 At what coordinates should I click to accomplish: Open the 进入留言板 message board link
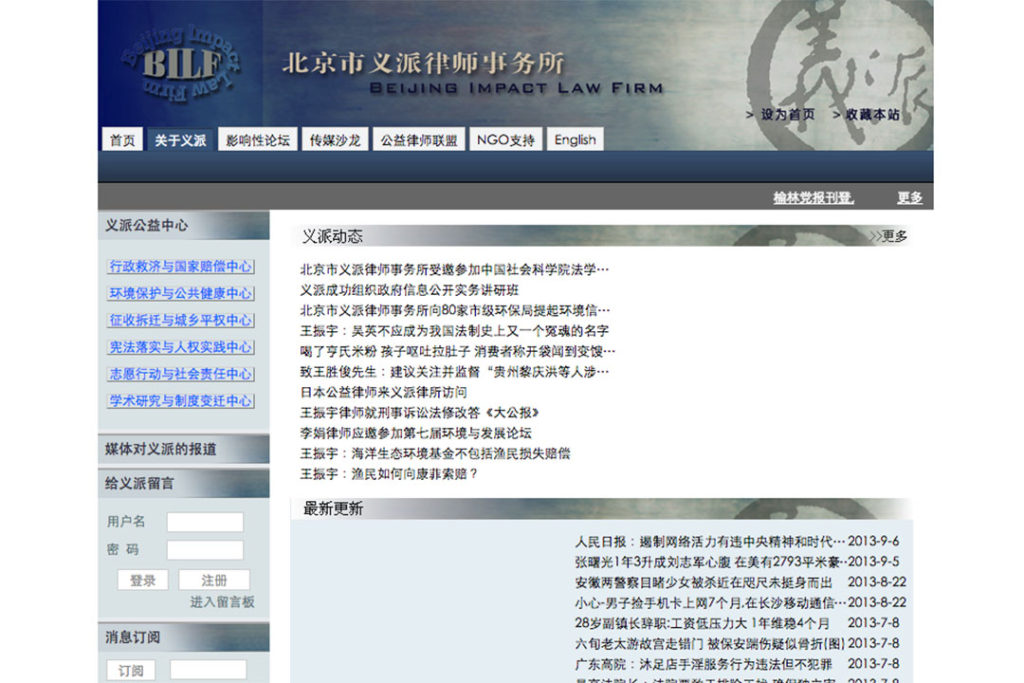coord(222,602)
